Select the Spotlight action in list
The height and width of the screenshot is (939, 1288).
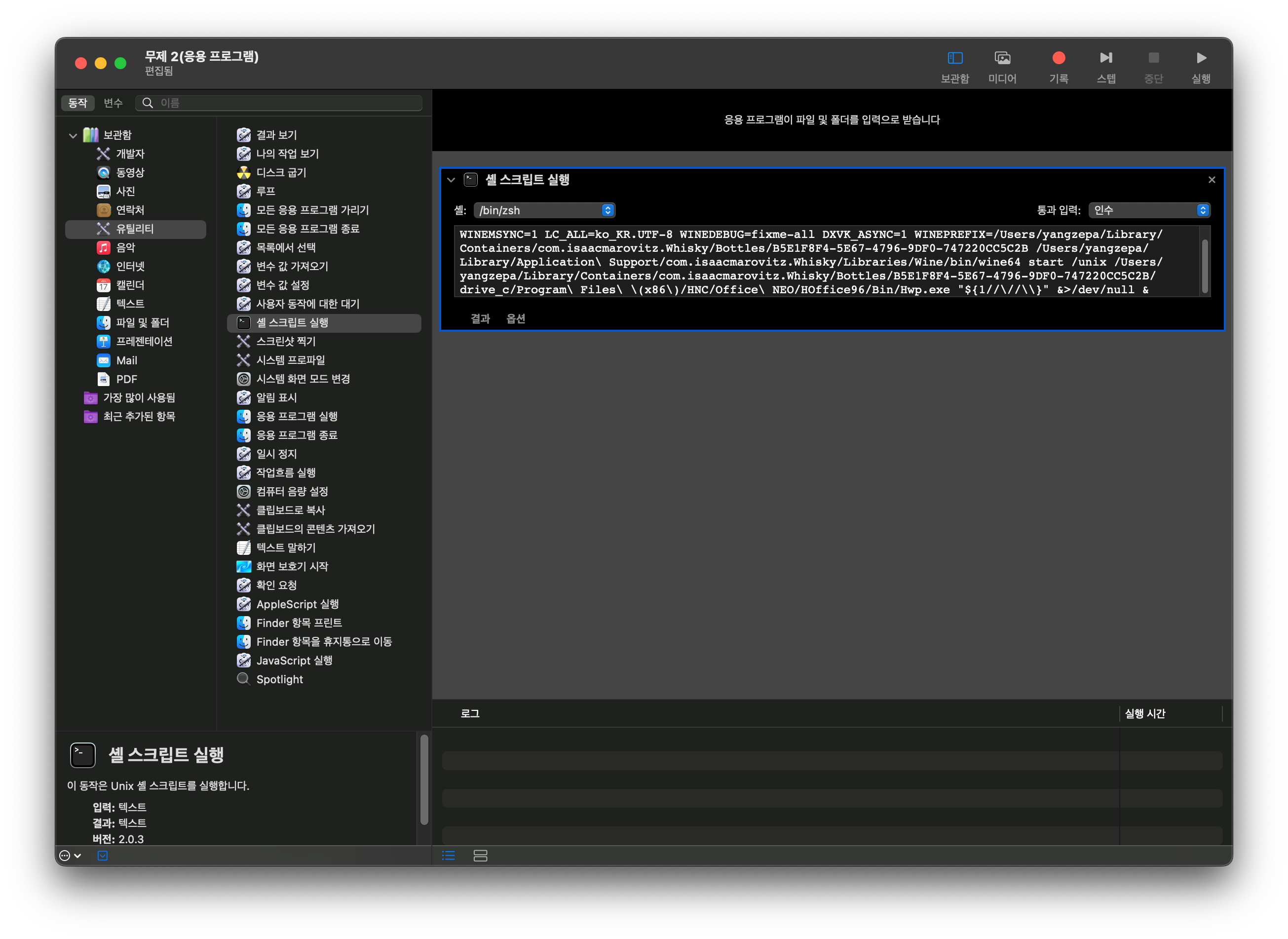click(279, 680)
